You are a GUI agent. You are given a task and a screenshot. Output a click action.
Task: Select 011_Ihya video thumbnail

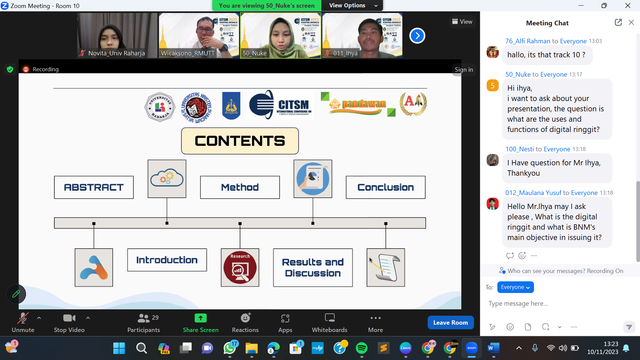(x=362, y=36)
